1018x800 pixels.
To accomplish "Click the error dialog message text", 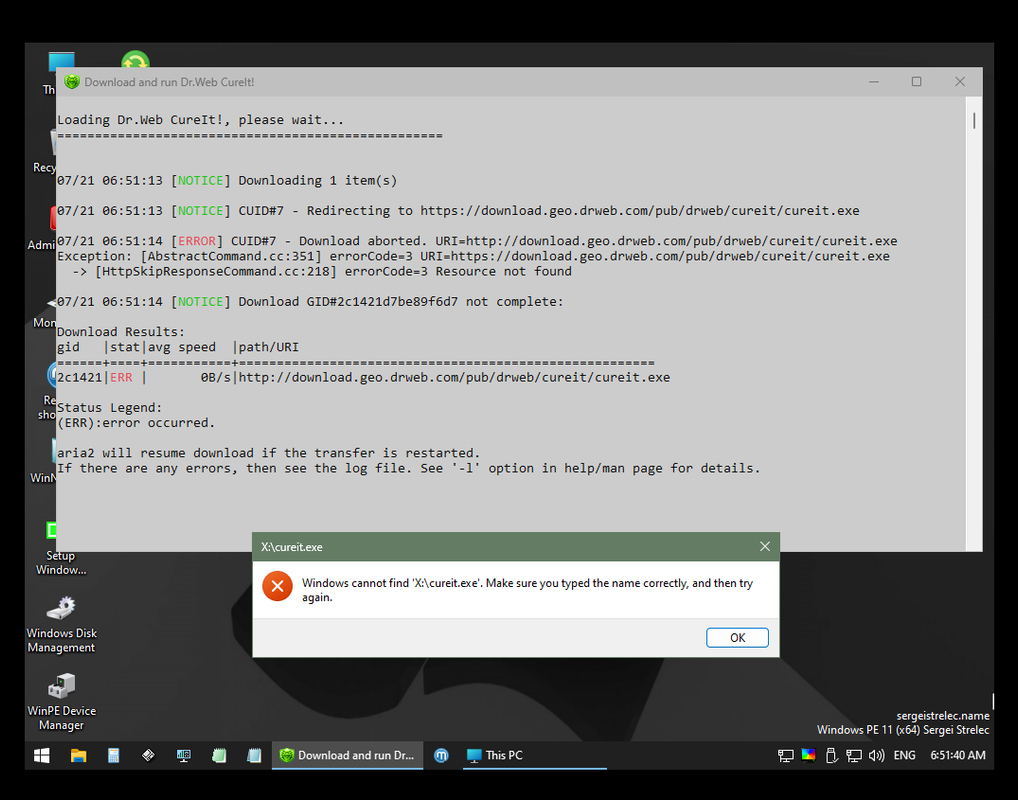I will coord(527,590).
